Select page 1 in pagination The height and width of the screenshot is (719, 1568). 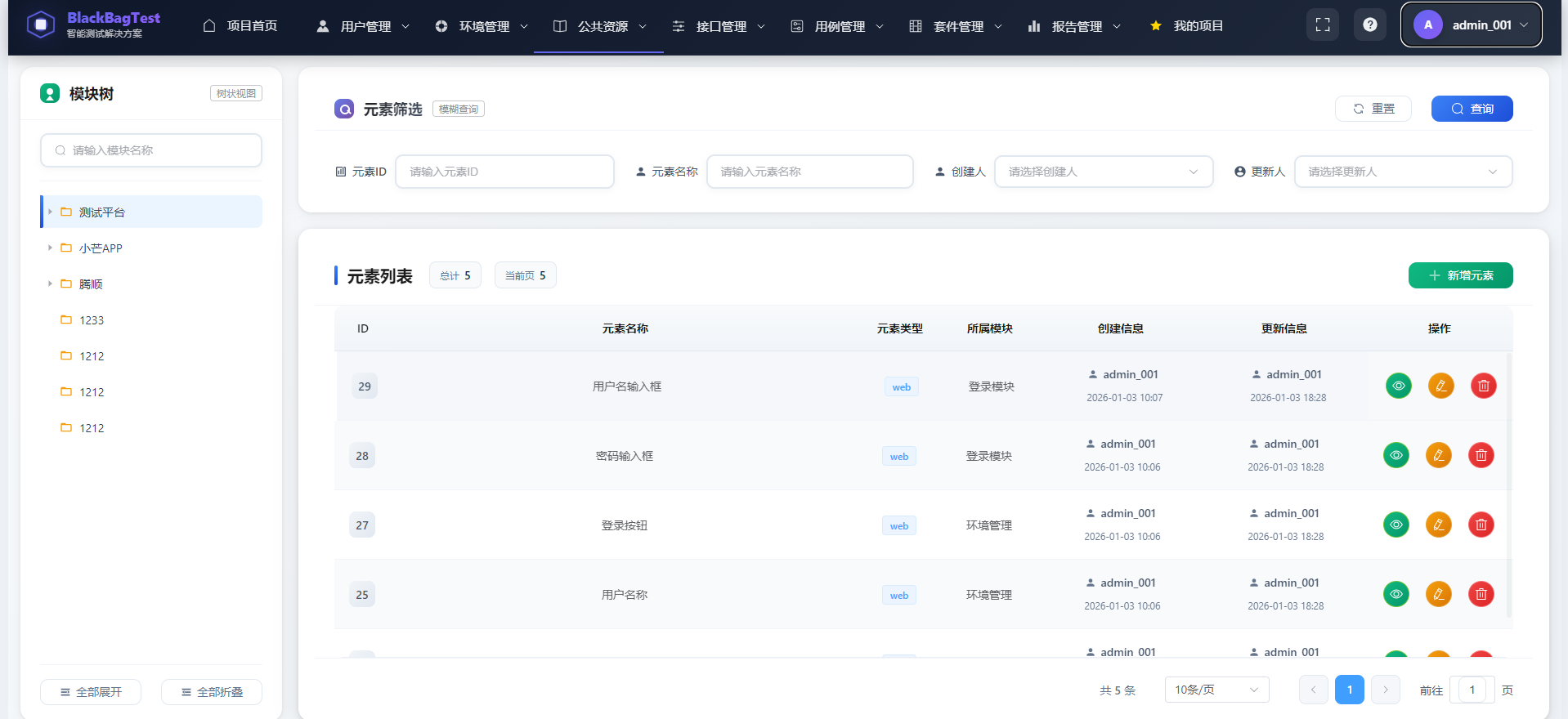tap(1350, 690)
